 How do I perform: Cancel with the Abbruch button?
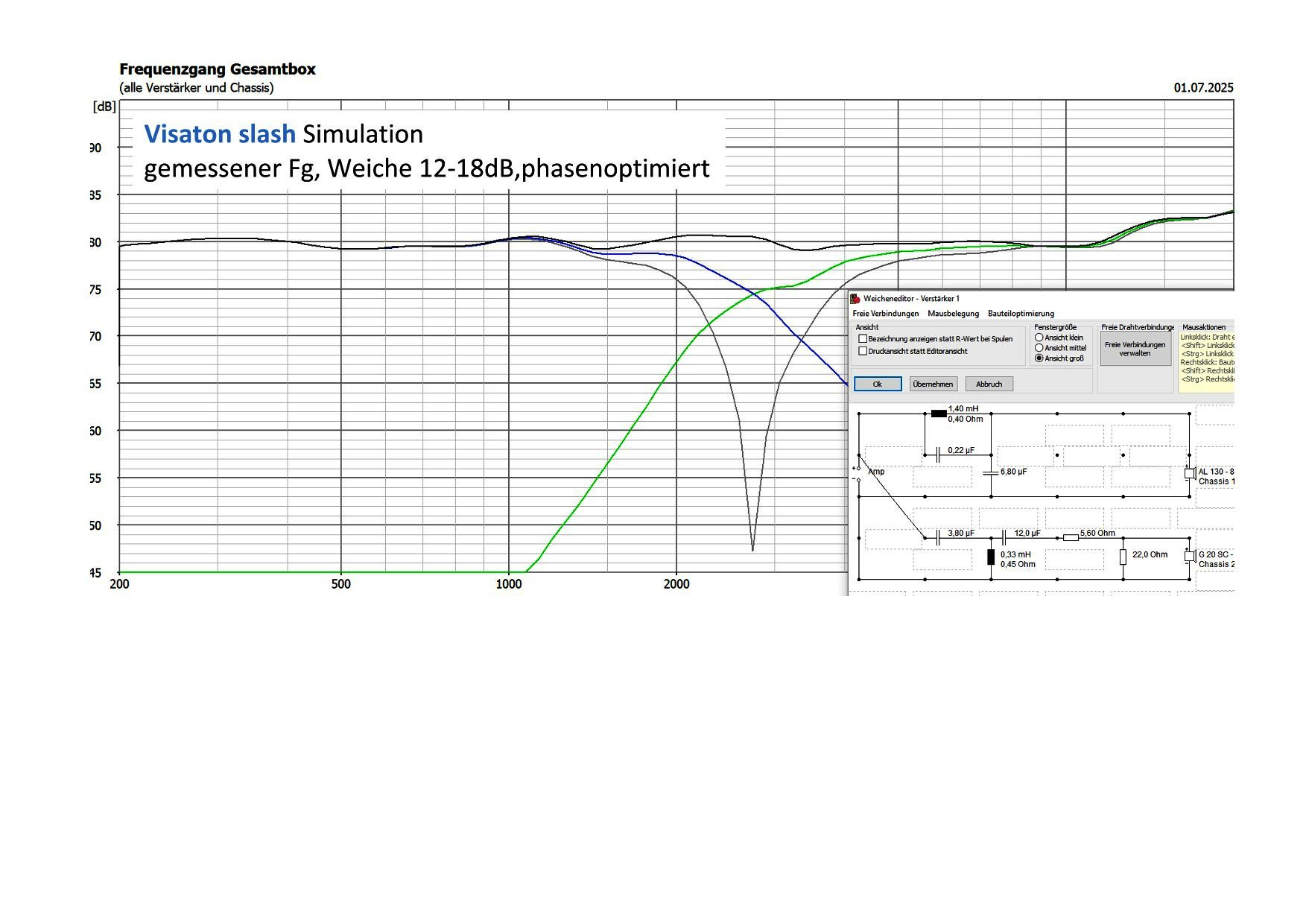(x=989, y=384)
